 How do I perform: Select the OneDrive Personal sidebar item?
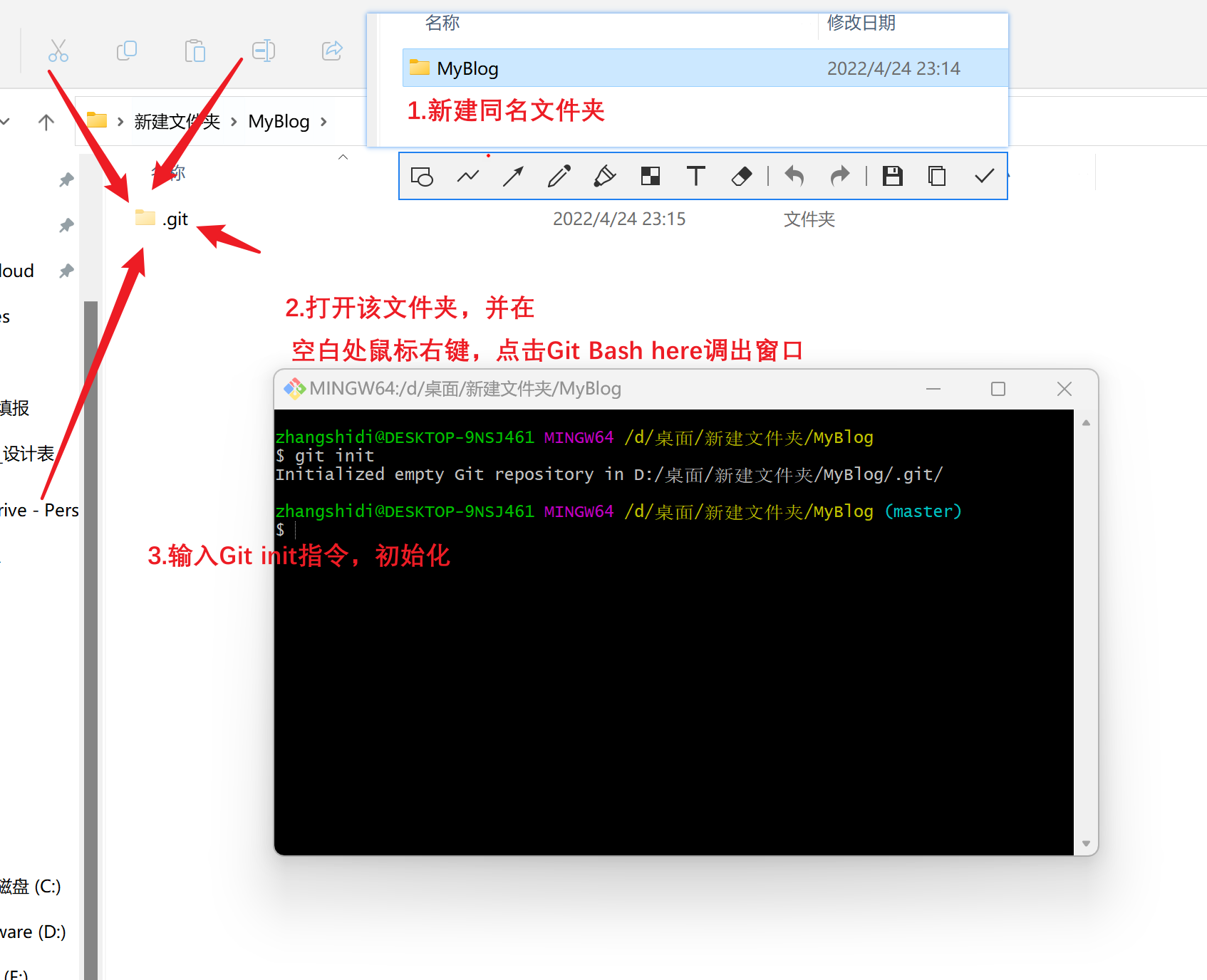(39, 510)
